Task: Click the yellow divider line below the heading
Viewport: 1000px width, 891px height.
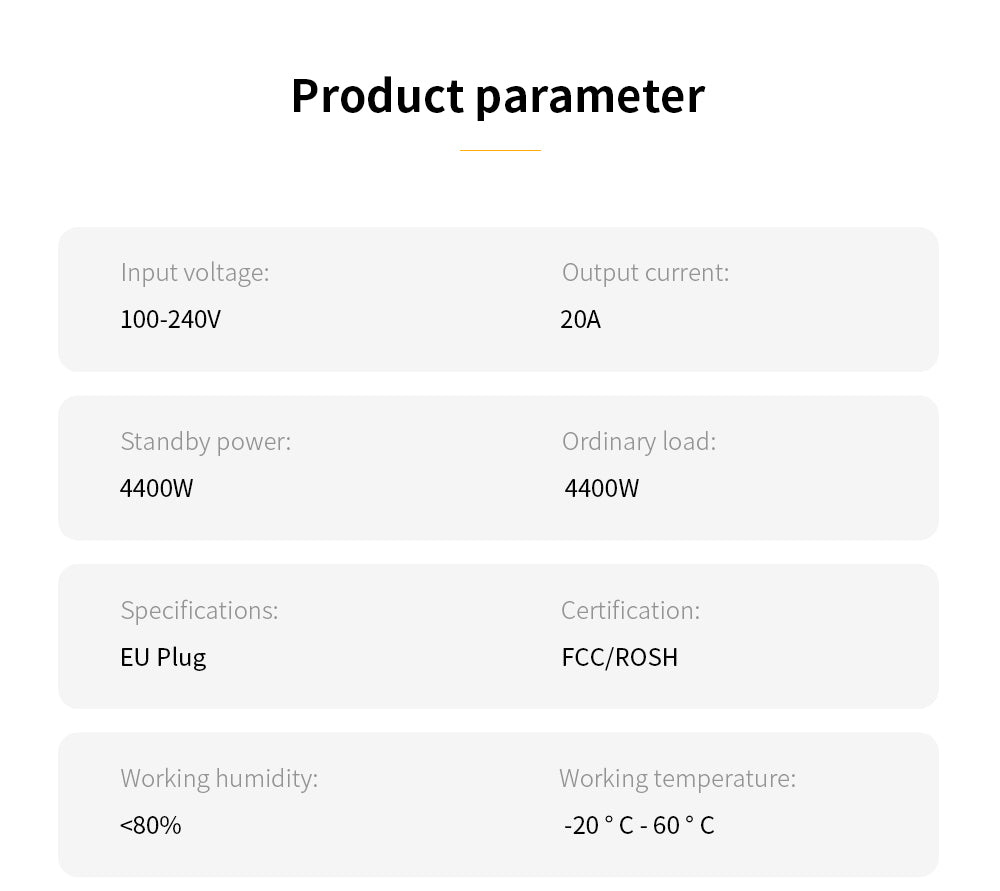Action: (x=500, y=150)
